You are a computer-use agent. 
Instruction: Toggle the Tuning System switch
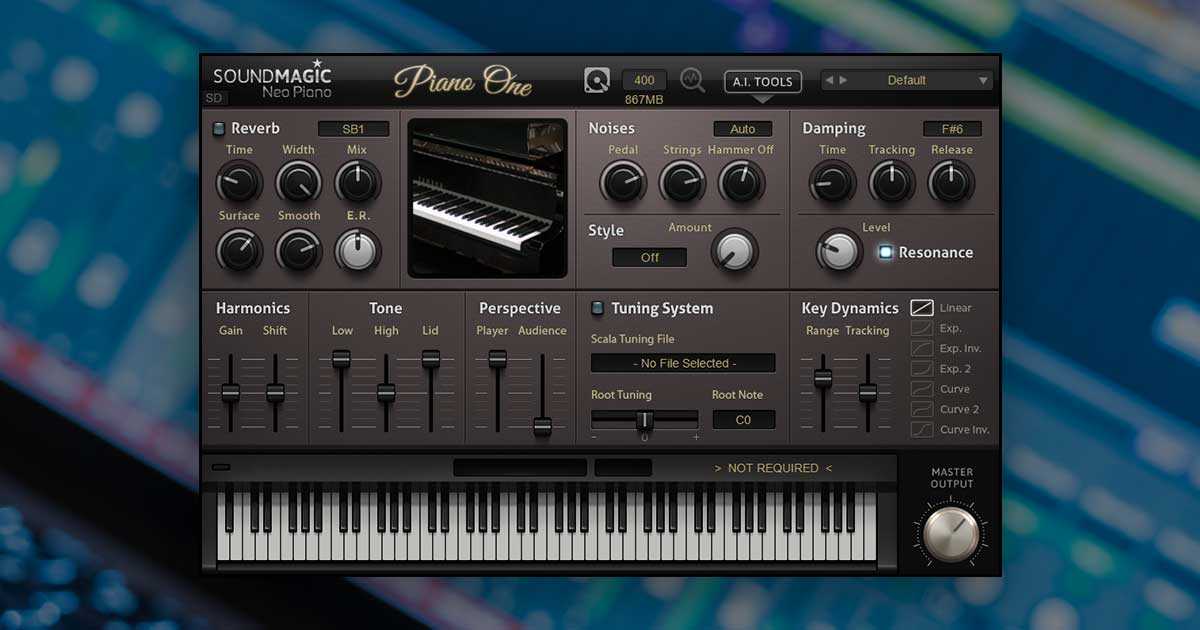[x=598, y=308]
